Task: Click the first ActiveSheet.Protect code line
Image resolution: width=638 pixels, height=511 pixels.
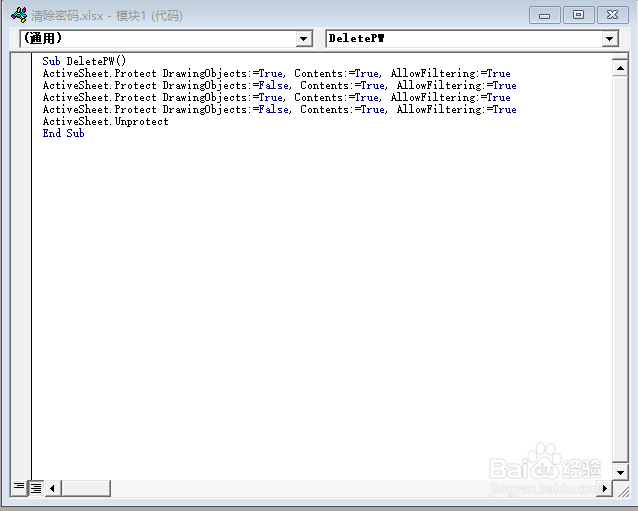Action: click(276, 74)
